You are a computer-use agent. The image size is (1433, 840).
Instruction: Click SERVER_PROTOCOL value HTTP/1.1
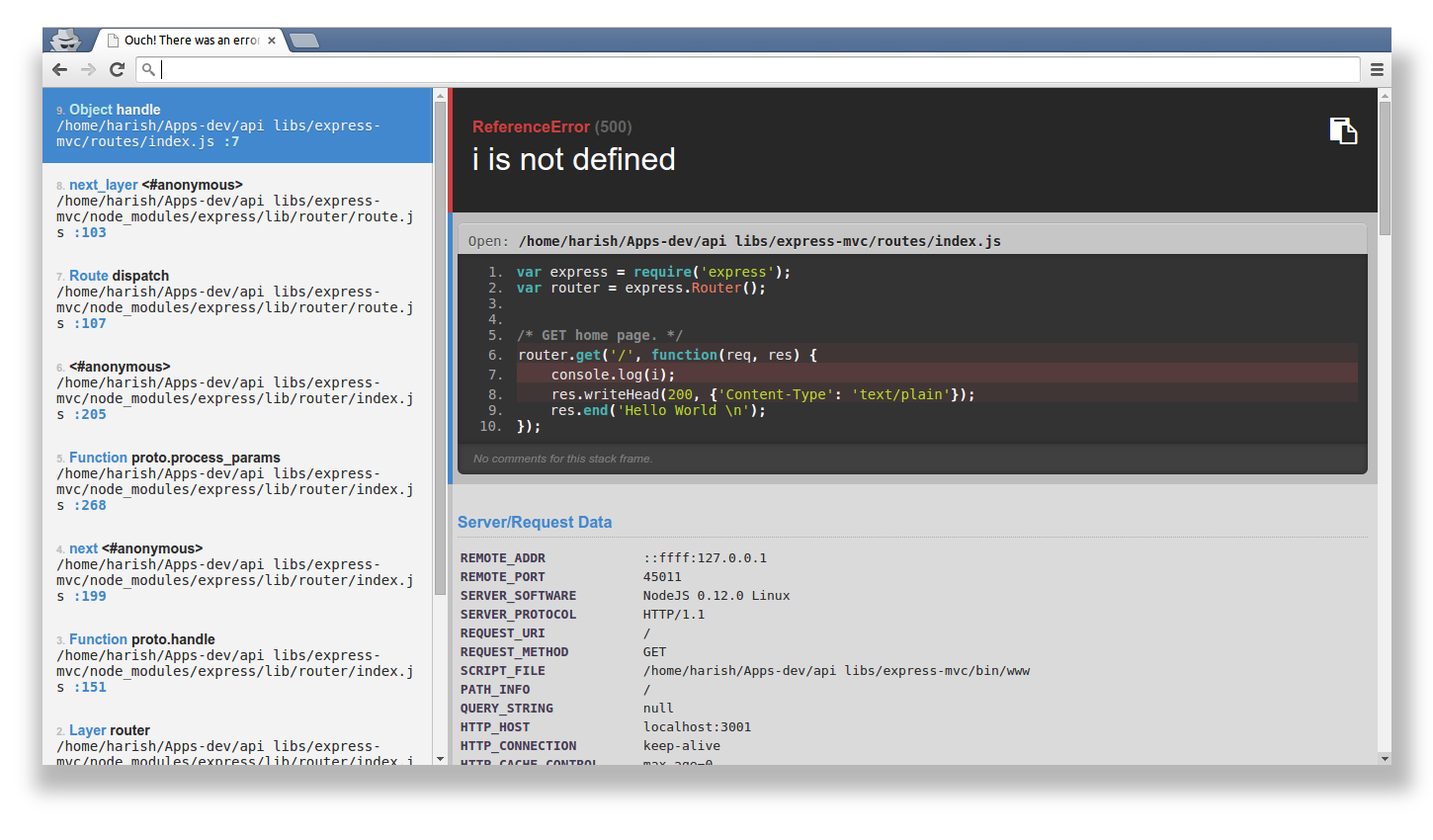674,615
